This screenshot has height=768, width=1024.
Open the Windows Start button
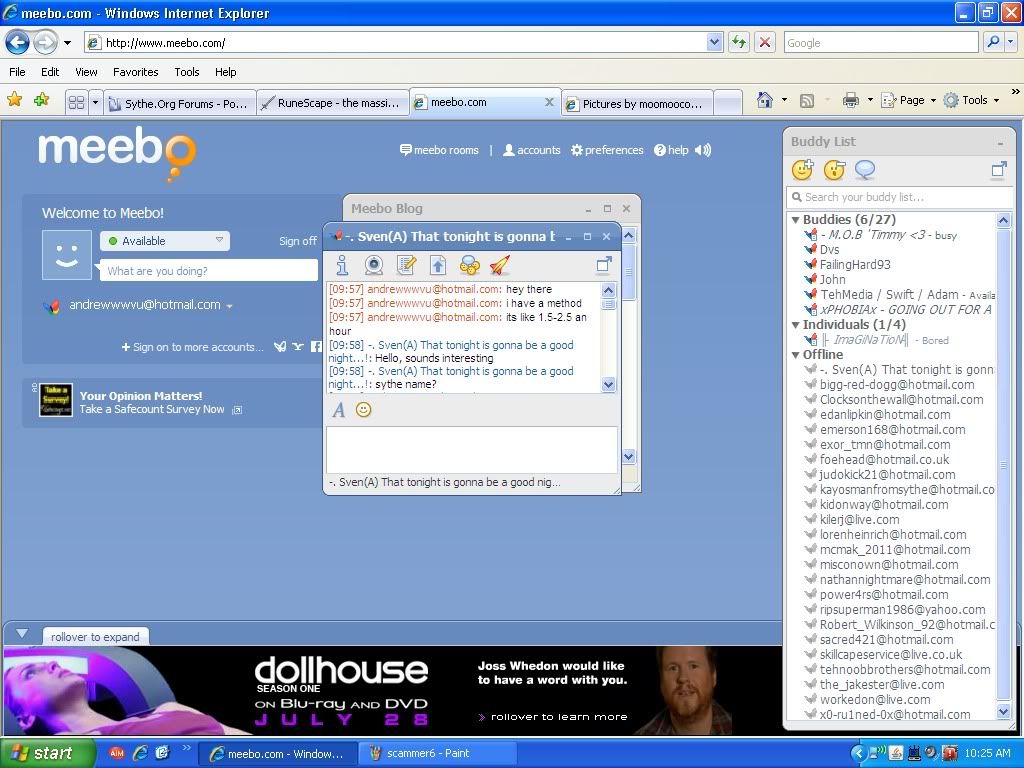(x=48, y=753)
